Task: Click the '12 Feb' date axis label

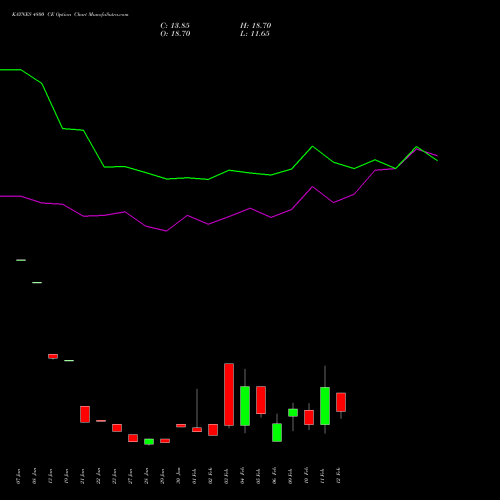Action: tap(338, 476)
